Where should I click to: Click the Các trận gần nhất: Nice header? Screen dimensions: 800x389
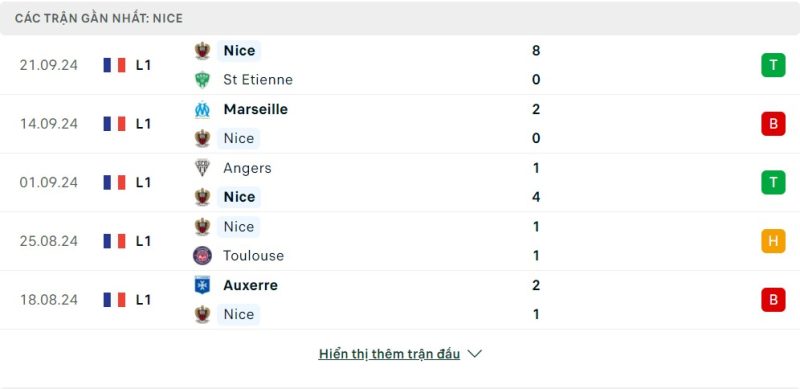coord(98,18)
